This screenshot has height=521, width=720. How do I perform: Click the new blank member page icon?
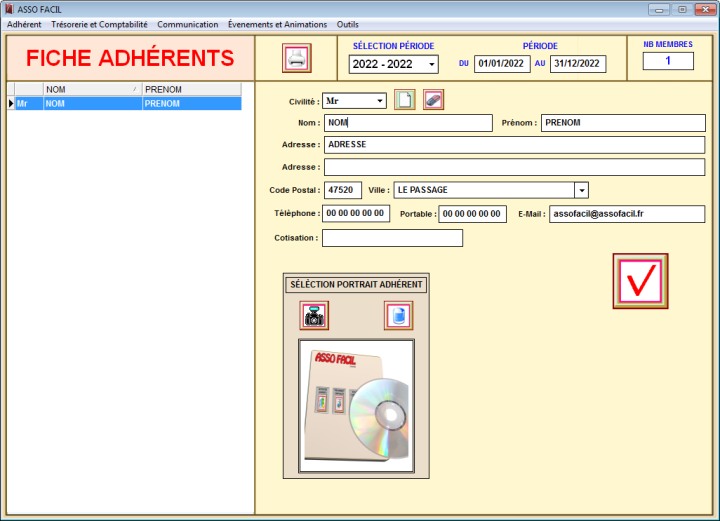pyautogui.click(x=404, y=100)
